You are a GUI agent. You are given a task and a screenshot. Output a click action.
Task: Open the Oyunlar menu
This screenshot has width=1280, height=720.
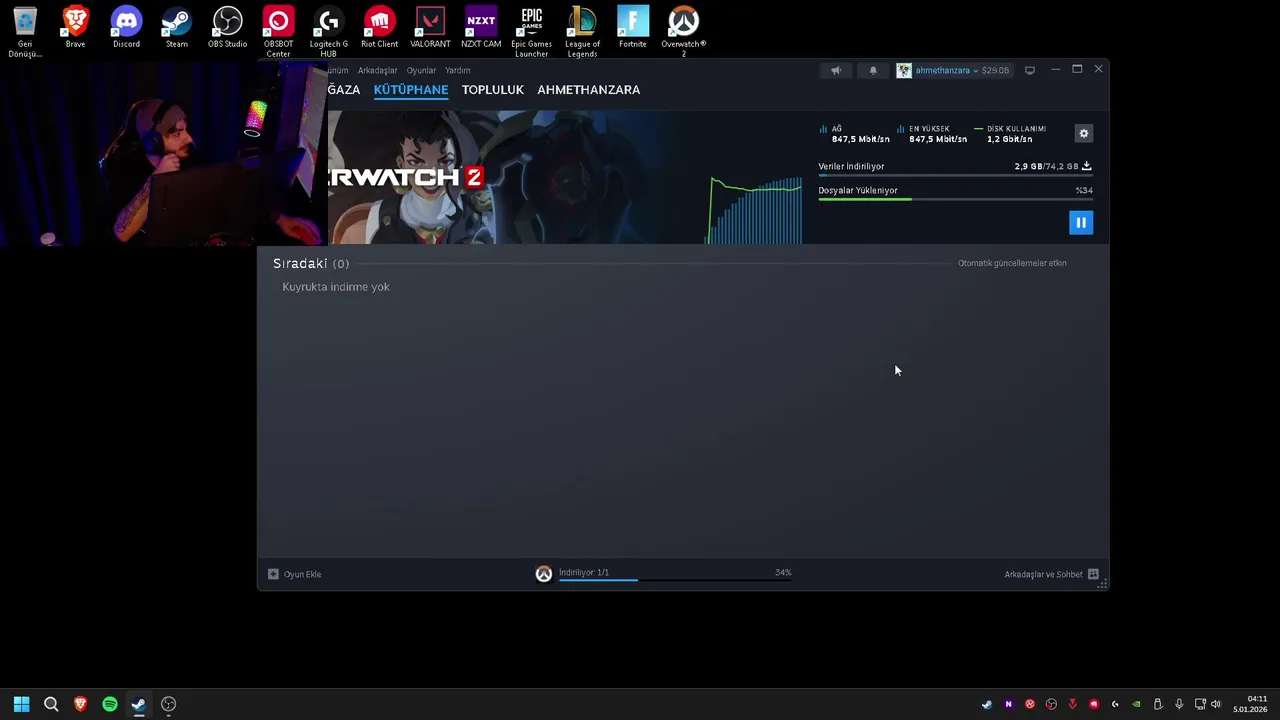coord(421,70)
